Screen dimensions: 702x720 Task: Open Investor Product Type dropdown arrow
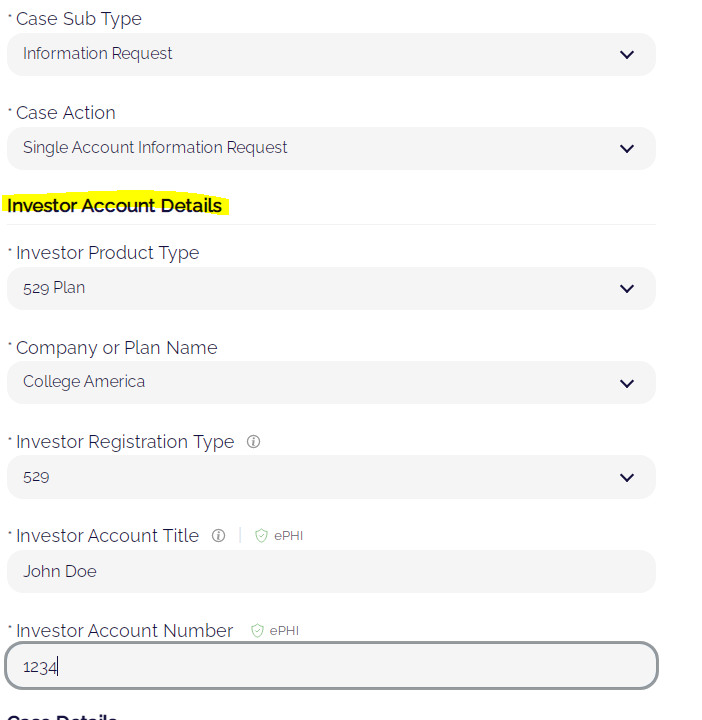(627, 289)
